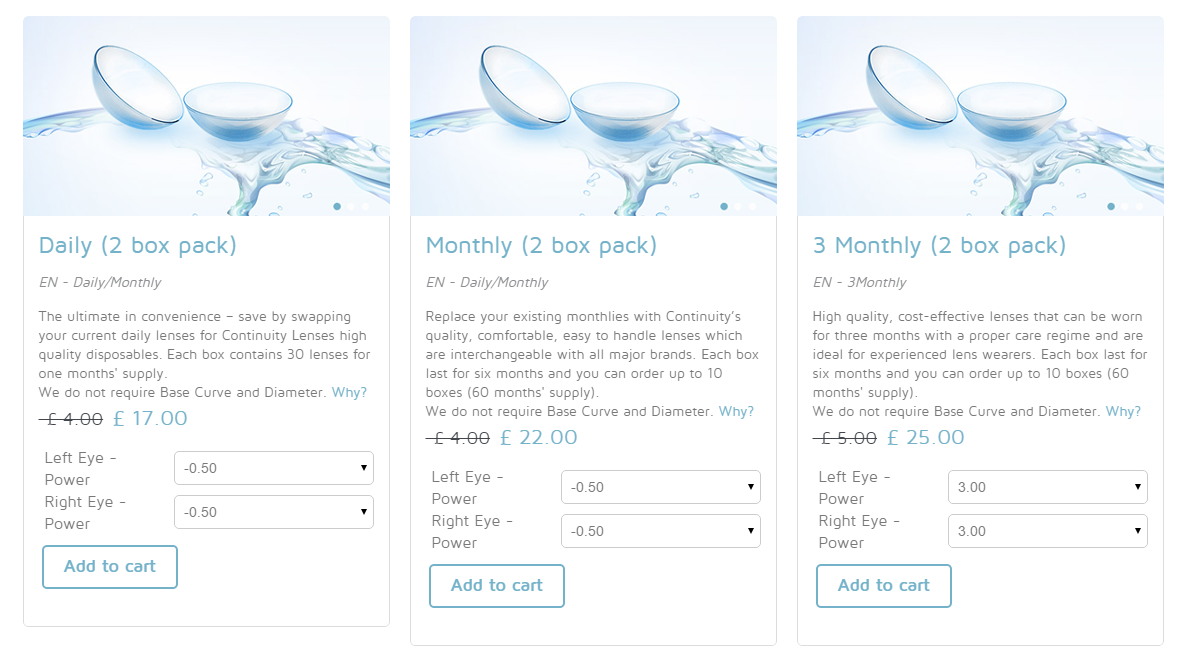
Task: Add Daily 2 box pack to cart
Action: tap(110, 567)
